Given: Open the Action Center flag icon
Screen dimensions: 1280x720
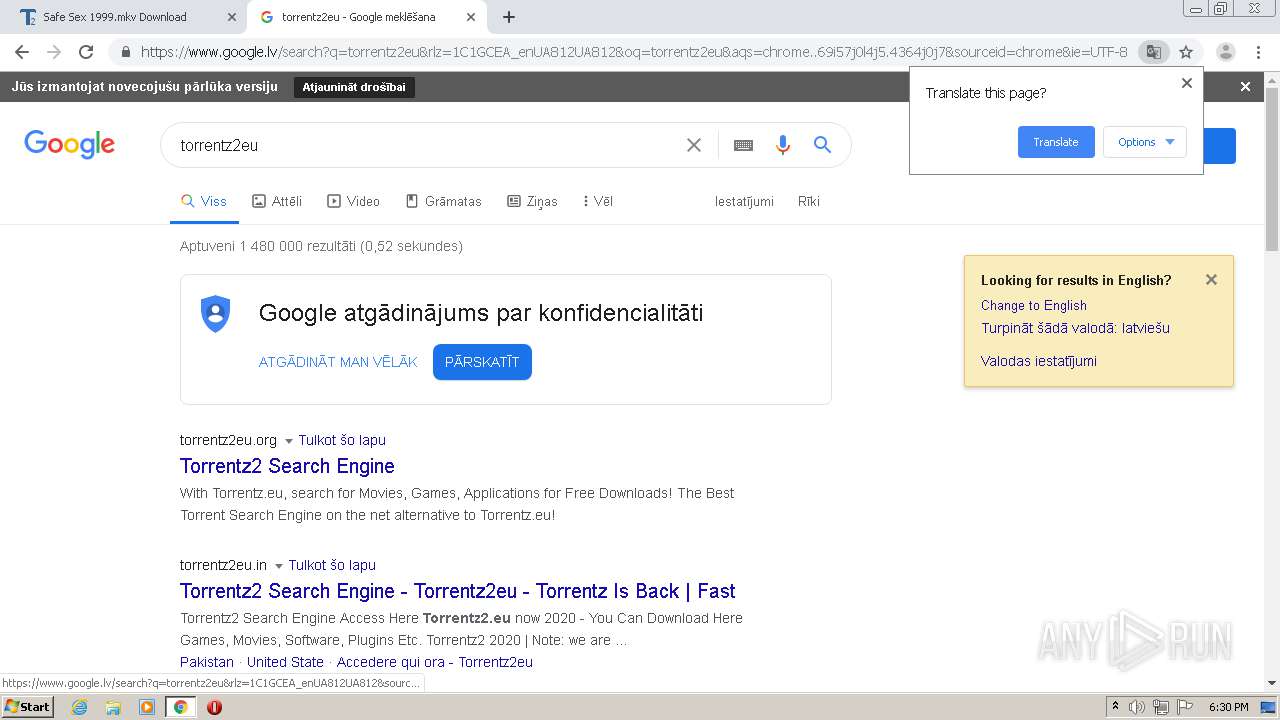Looking at the screenshot, I should pyautogui.click(x=1184, y=707).
